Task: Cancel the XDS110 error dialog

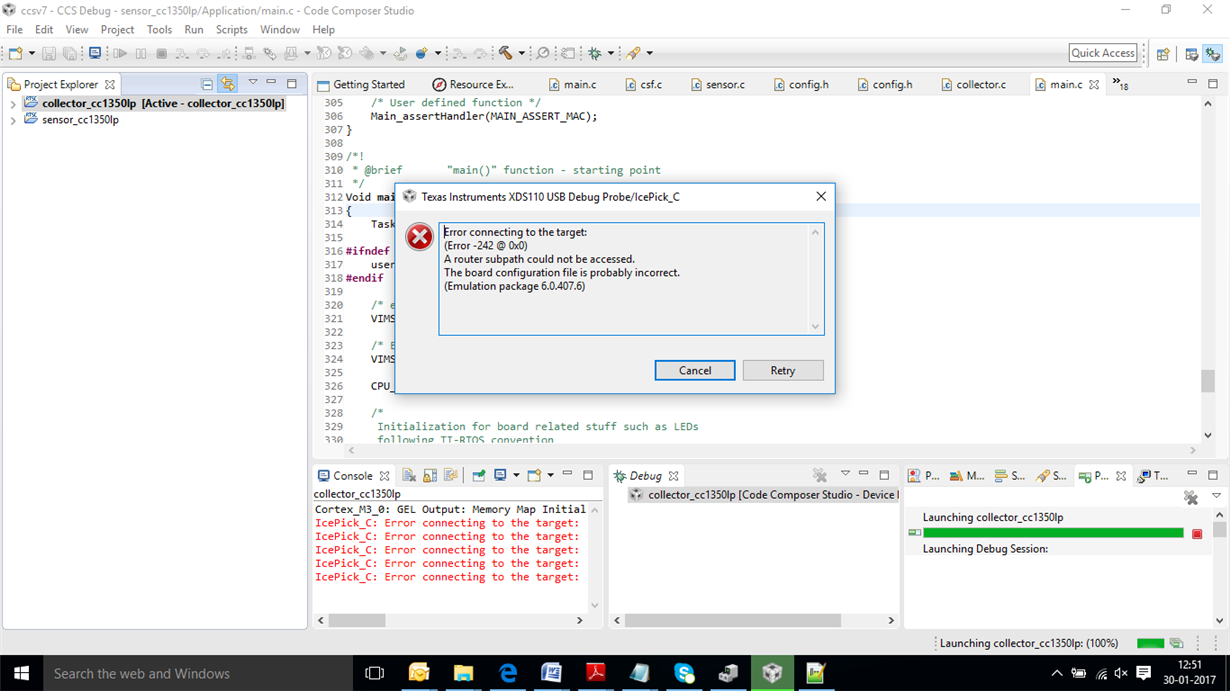Action: pos(694,370)
